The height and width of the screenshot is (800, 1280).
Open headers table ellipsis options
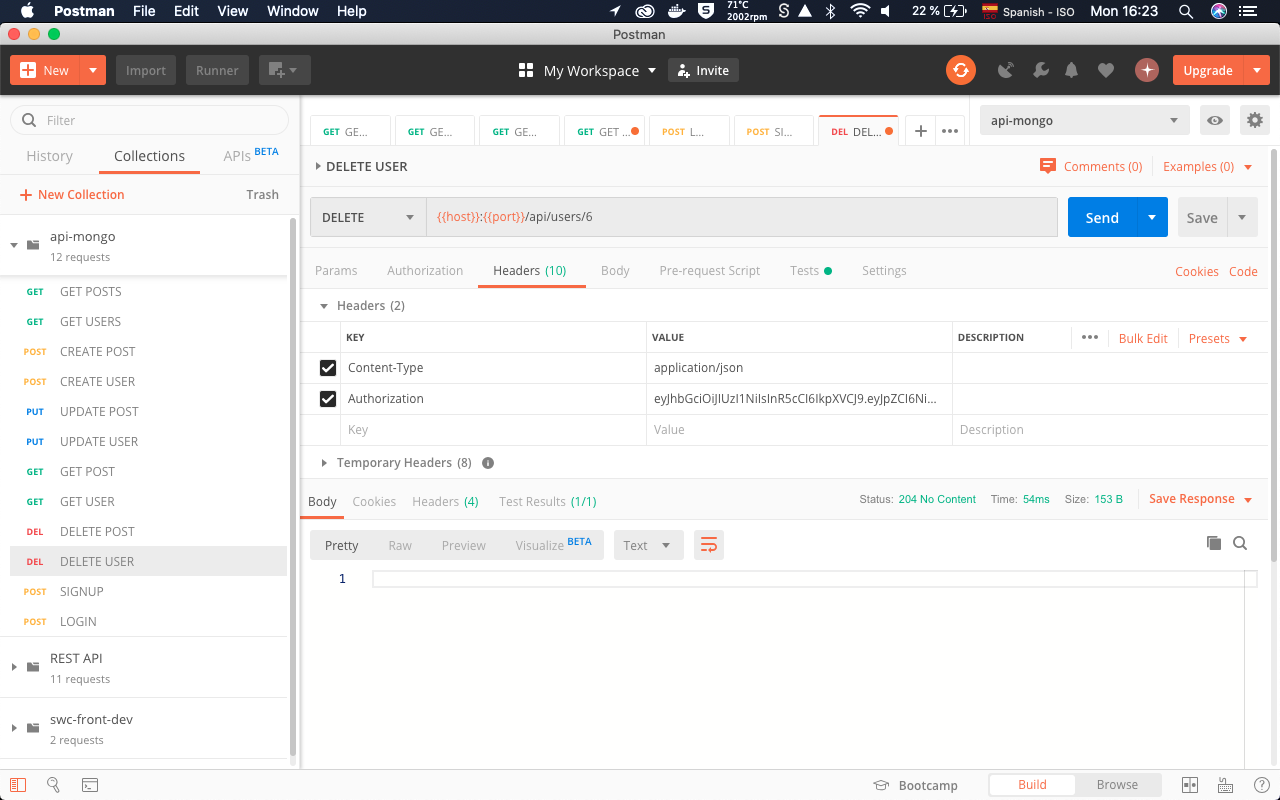[x=1090, y=338]
